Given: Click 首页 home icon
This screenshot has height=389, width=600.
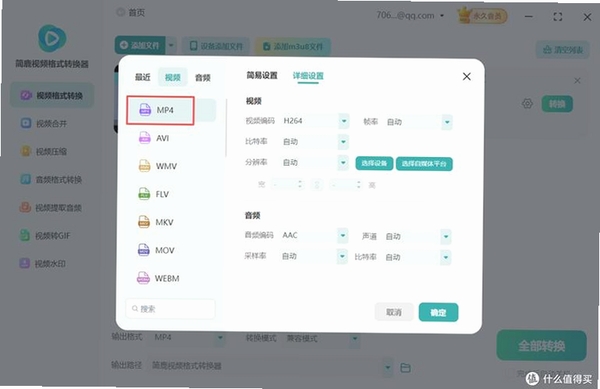Looking at the screenshot, I should [121, 12].
